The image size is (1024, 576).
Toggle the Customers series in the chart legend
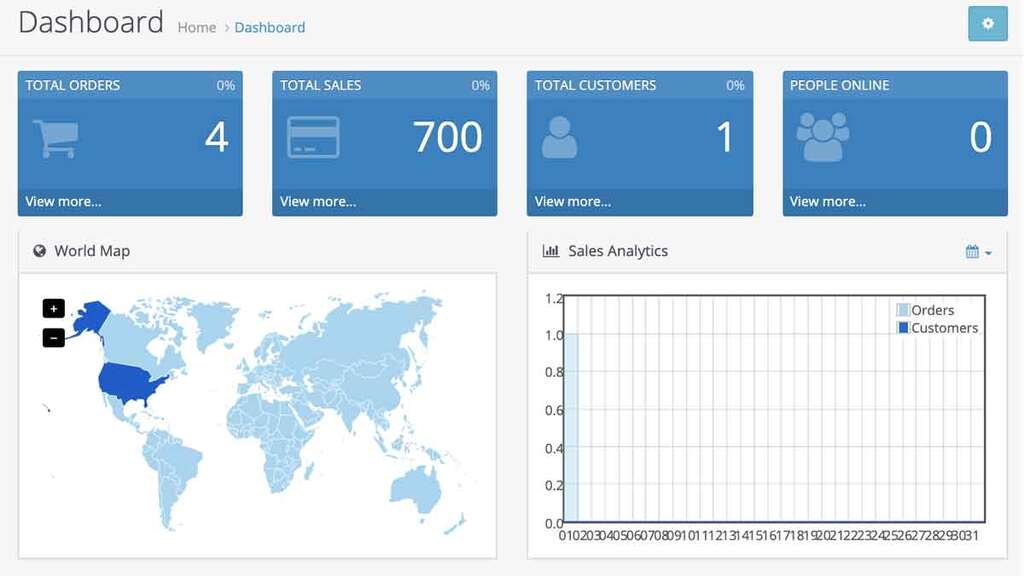[938, 327]
